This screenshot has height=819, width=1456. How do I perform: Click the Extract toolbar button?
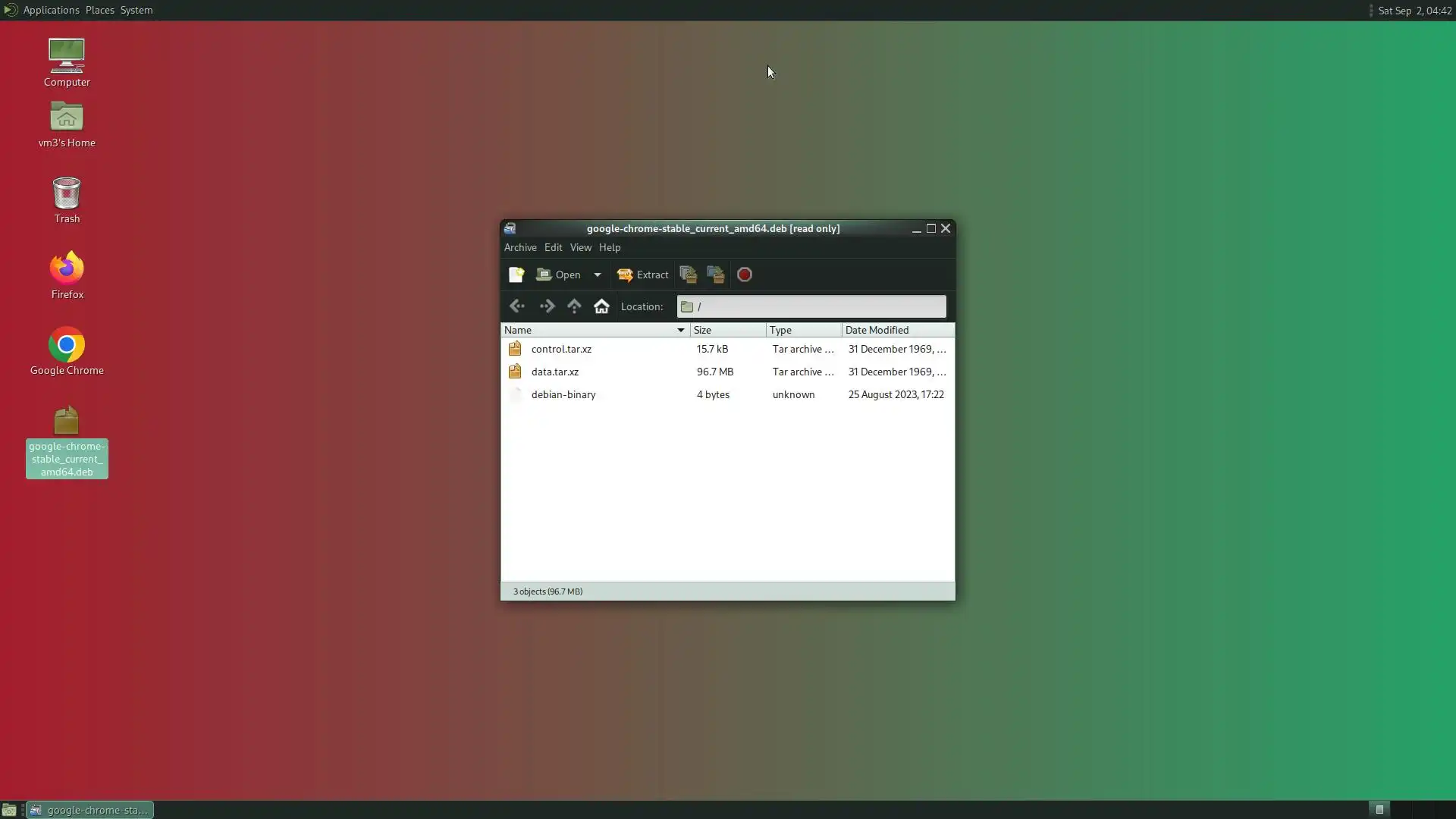643,275
